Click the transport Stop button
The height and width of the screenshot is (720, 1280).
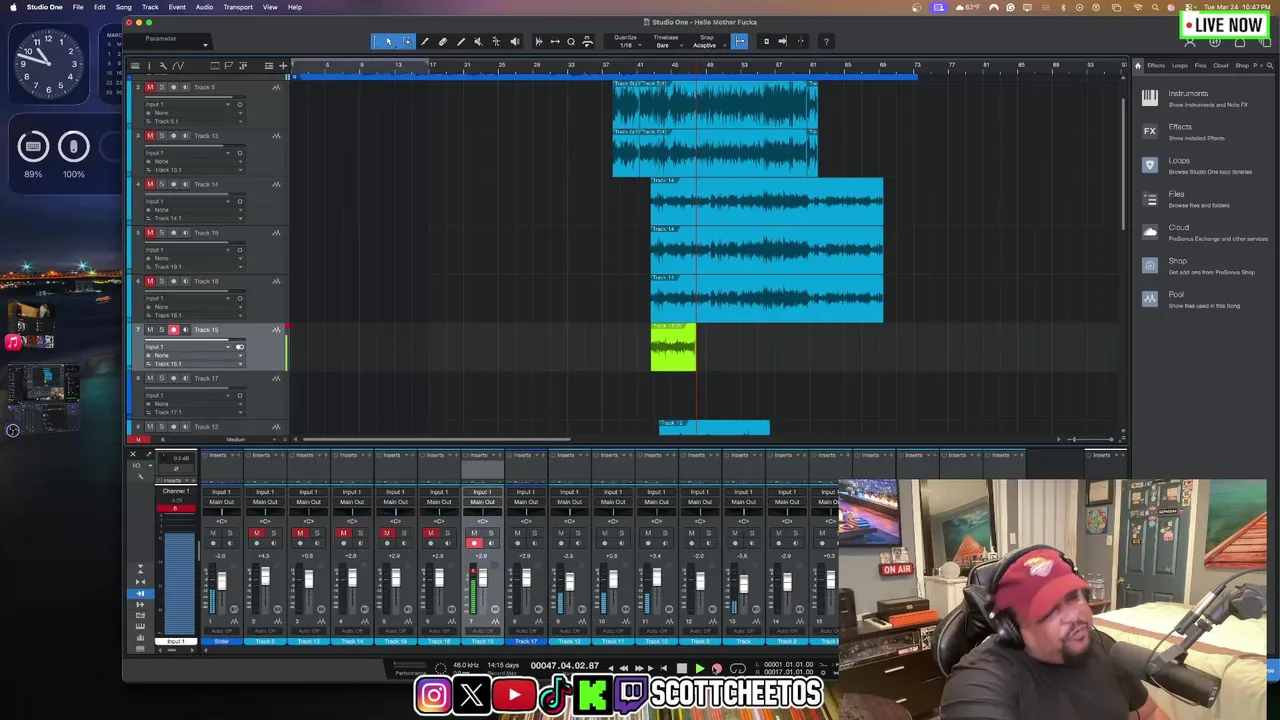point(682,668)
